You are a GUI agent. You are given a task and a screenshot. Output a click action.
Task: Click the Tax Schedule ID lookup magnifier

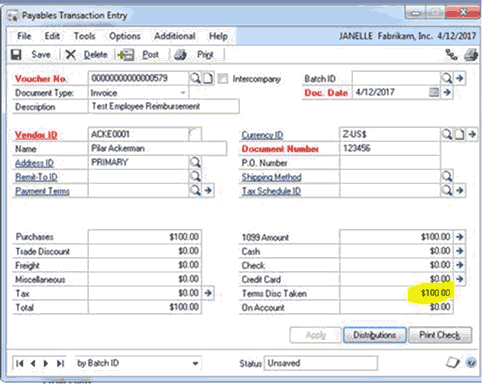click(447, 190)
